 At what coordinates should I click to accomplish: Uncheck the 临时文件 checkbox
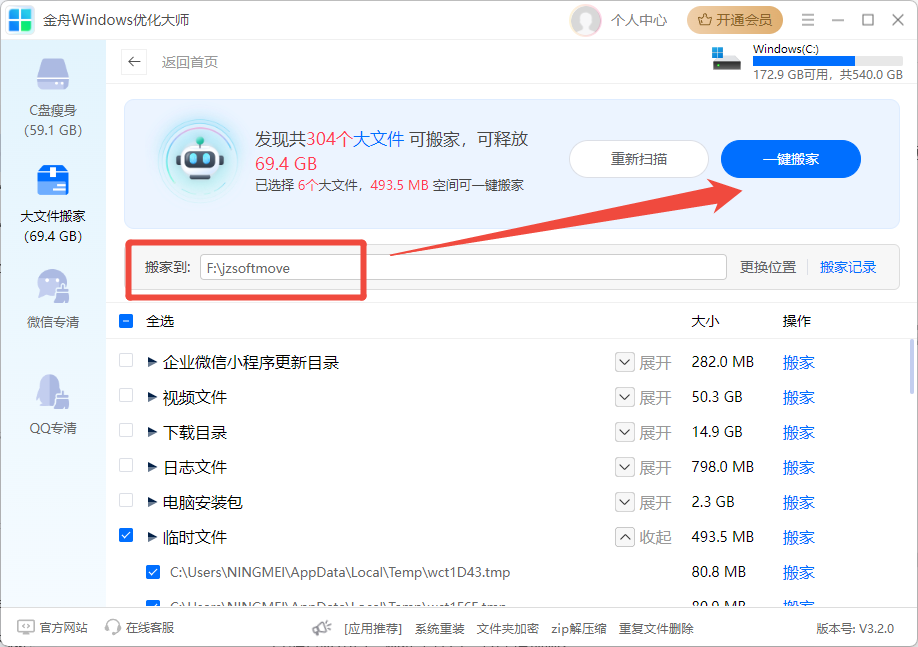(x=126, y=535)
